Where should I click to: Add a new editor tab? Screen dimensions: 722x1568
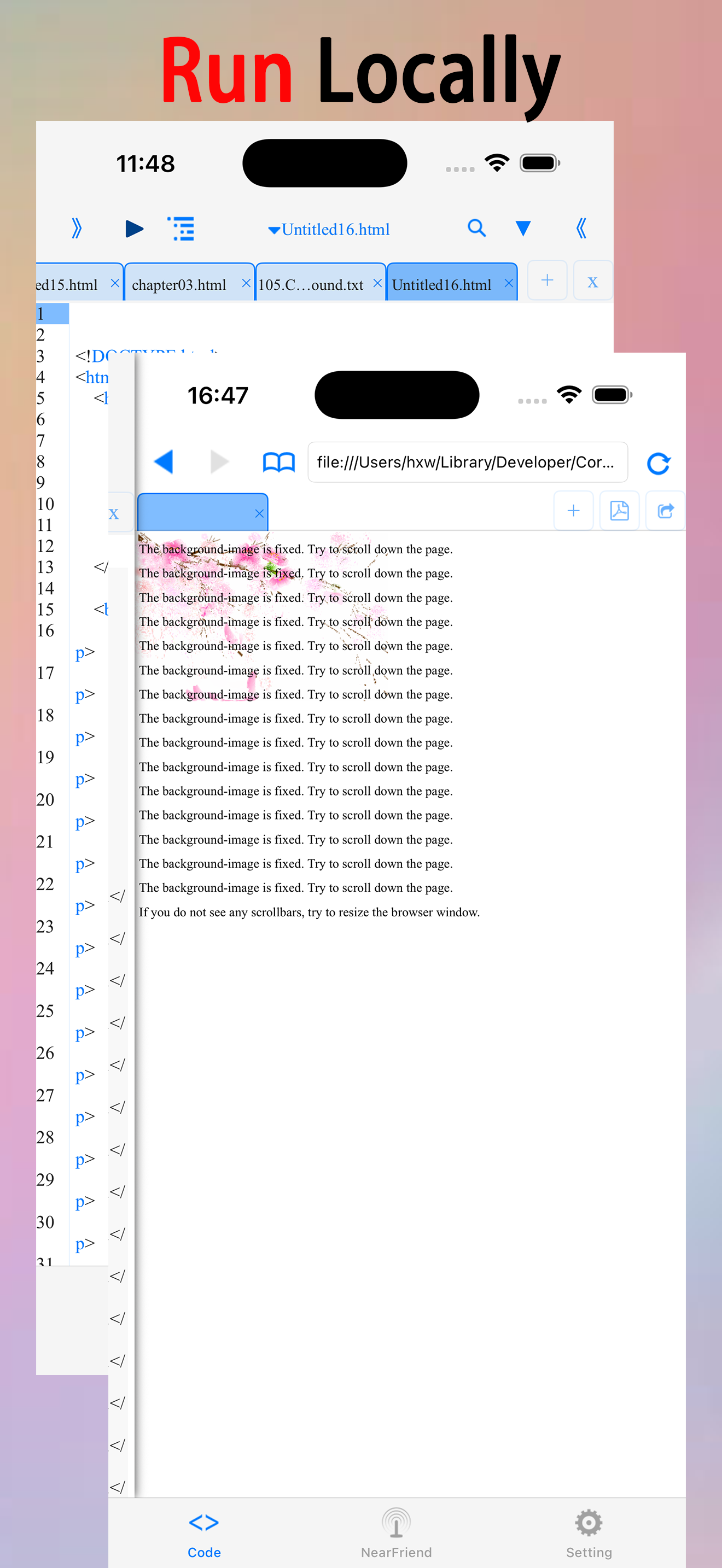tap(548, 280)
